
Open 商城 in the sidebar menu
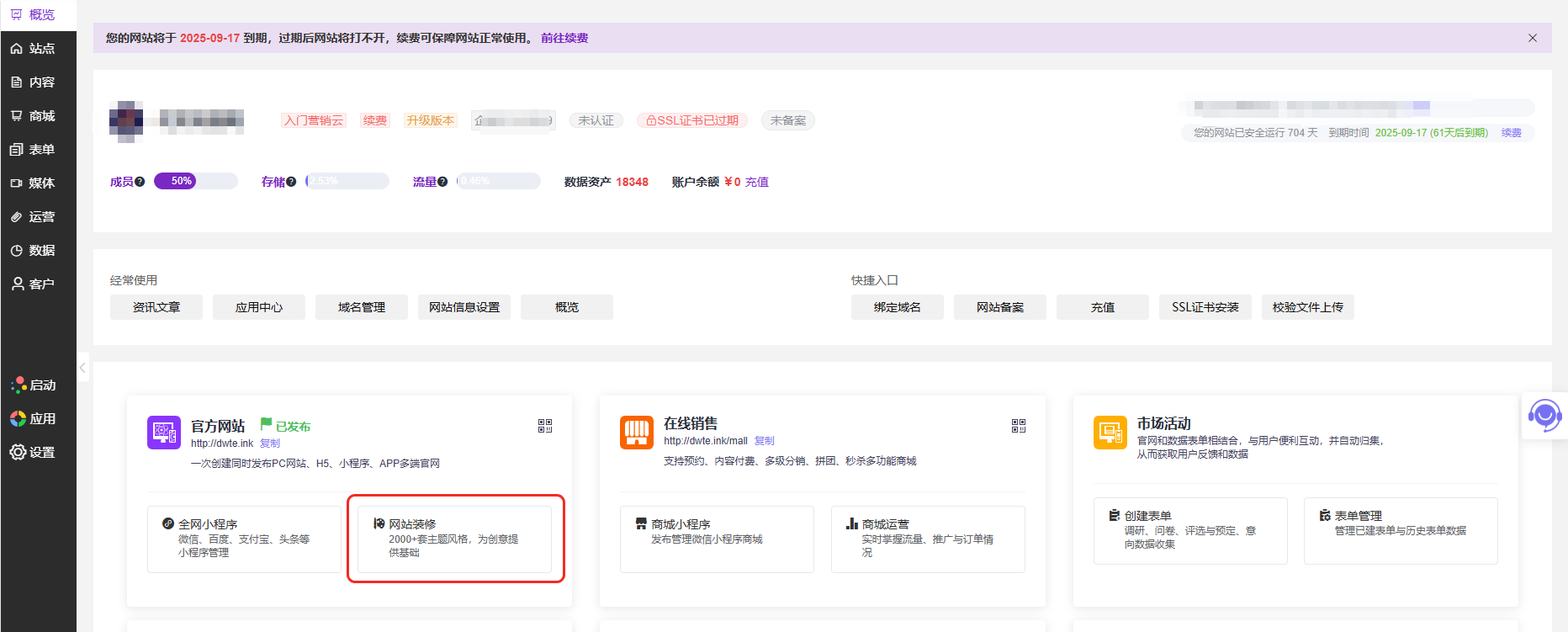[x=39, y=116]
